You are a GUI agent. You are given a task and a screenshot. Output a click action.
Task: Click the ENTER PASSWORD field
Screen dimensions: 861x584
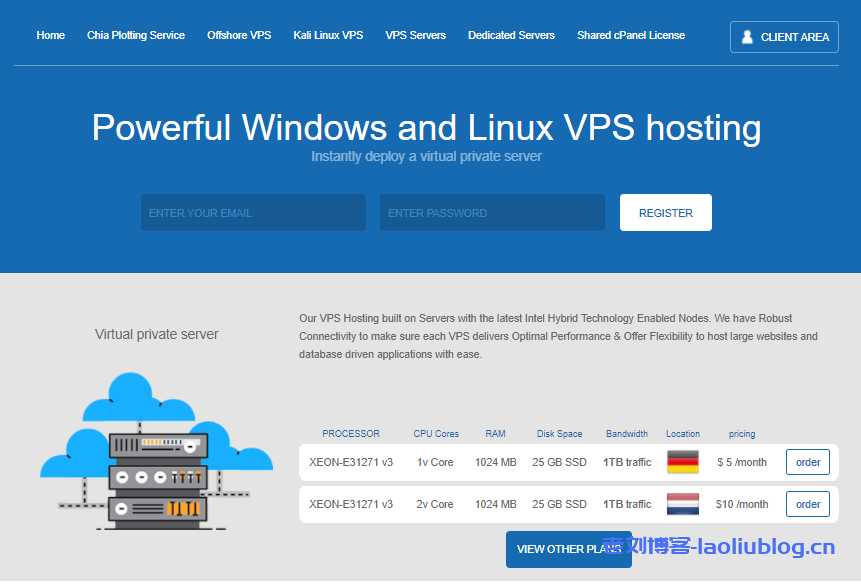tap(491, 212)
